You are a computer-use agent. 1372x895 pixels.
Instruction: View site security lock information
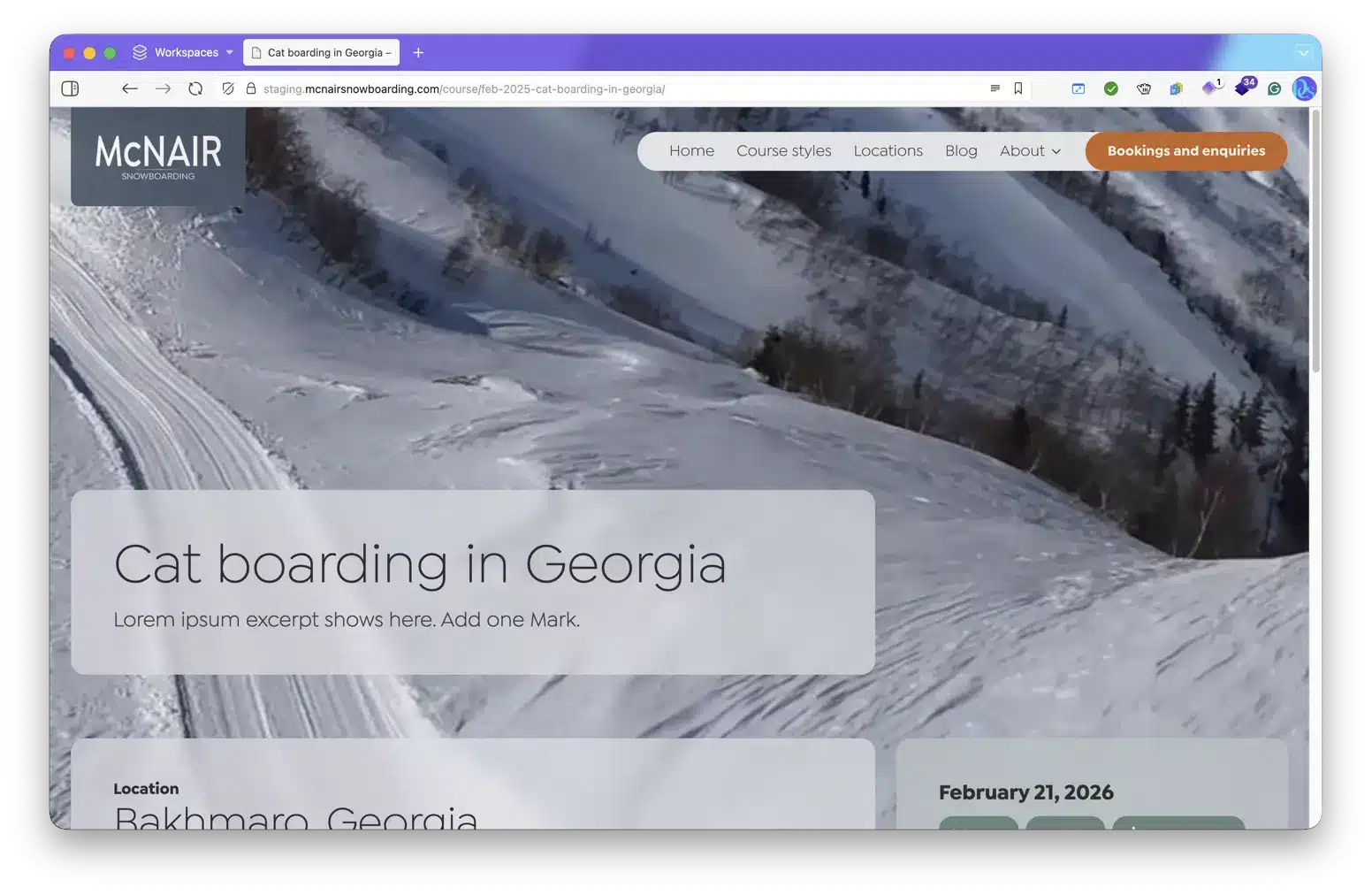click(251, 88)
